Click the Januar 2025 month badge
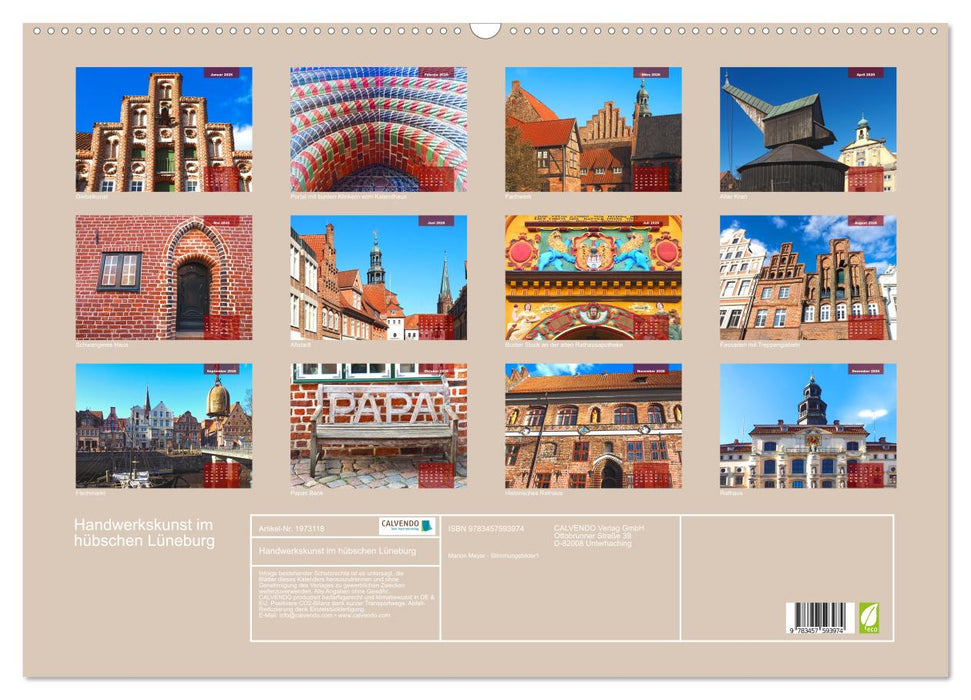 [x=222, y=71]
